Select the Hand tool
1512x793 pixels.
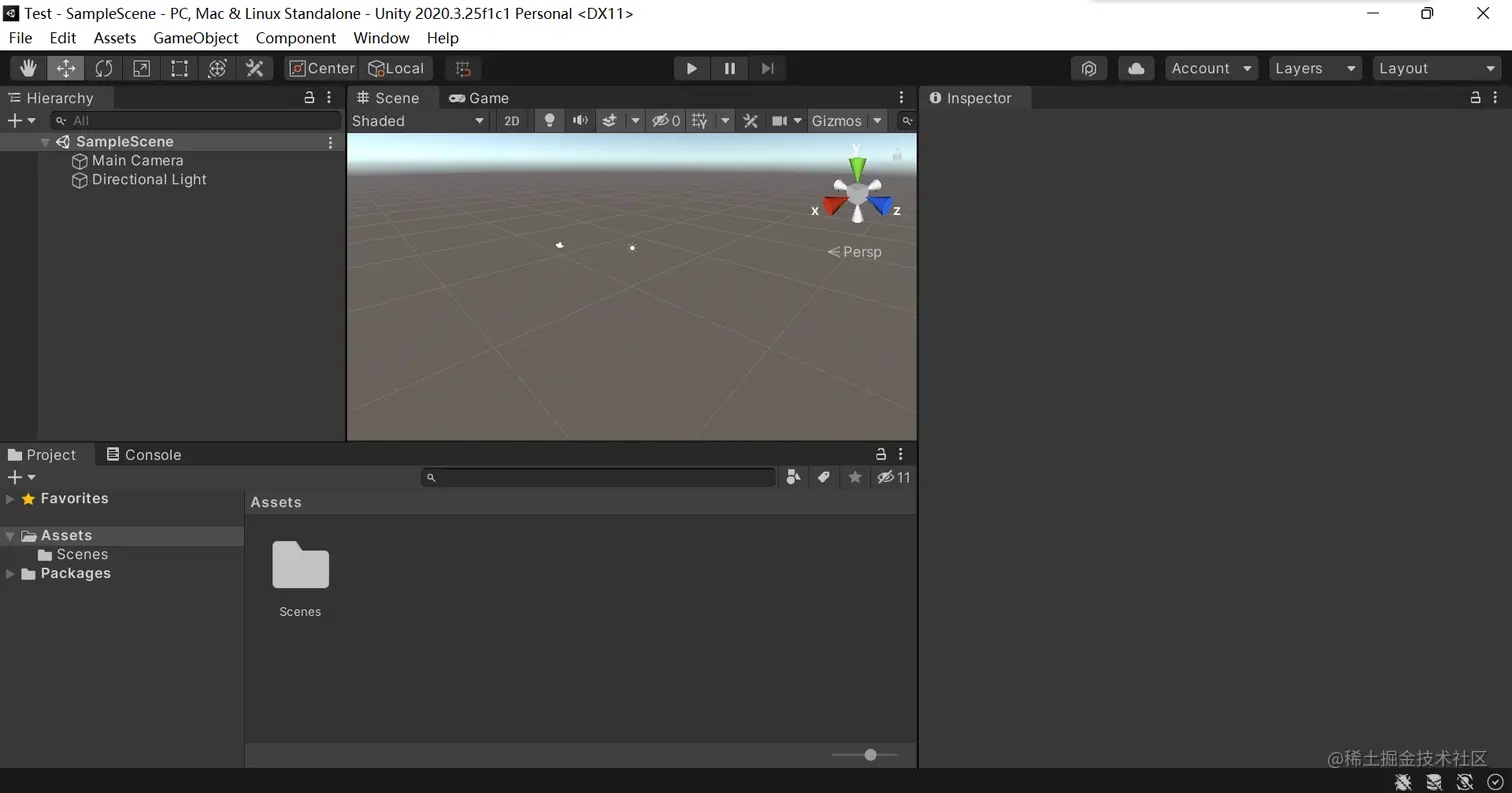point(28,68)
